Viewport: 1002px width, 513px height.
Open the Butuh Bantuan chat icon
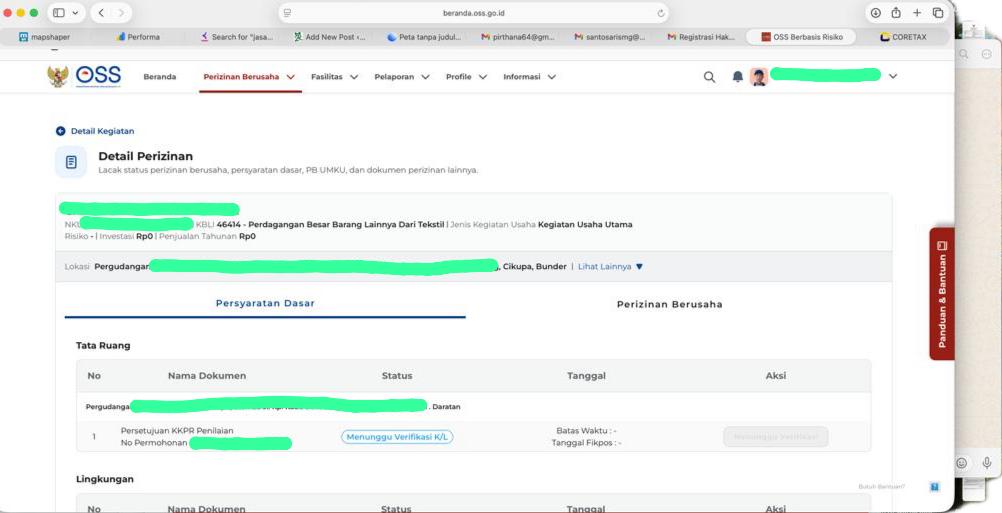(x=934, y=487)
